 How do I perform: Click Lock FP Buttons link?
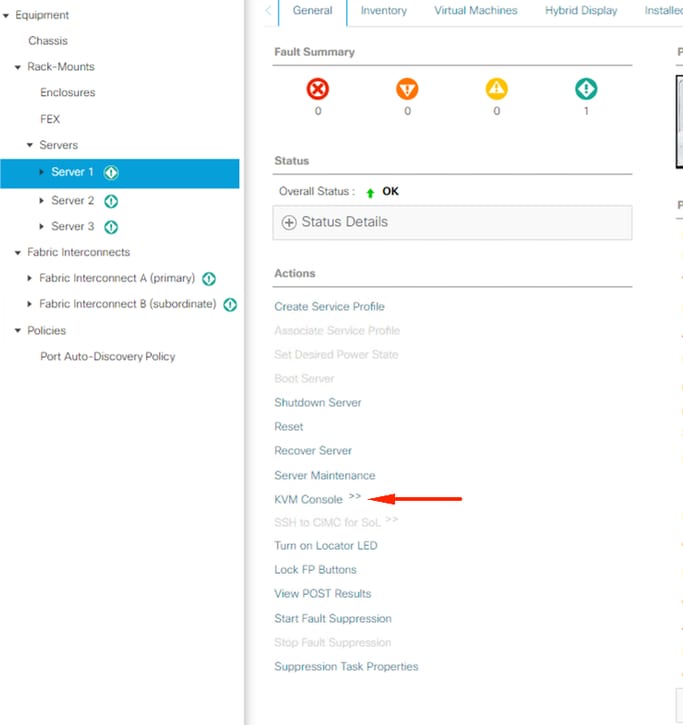(x=315, y=570)
